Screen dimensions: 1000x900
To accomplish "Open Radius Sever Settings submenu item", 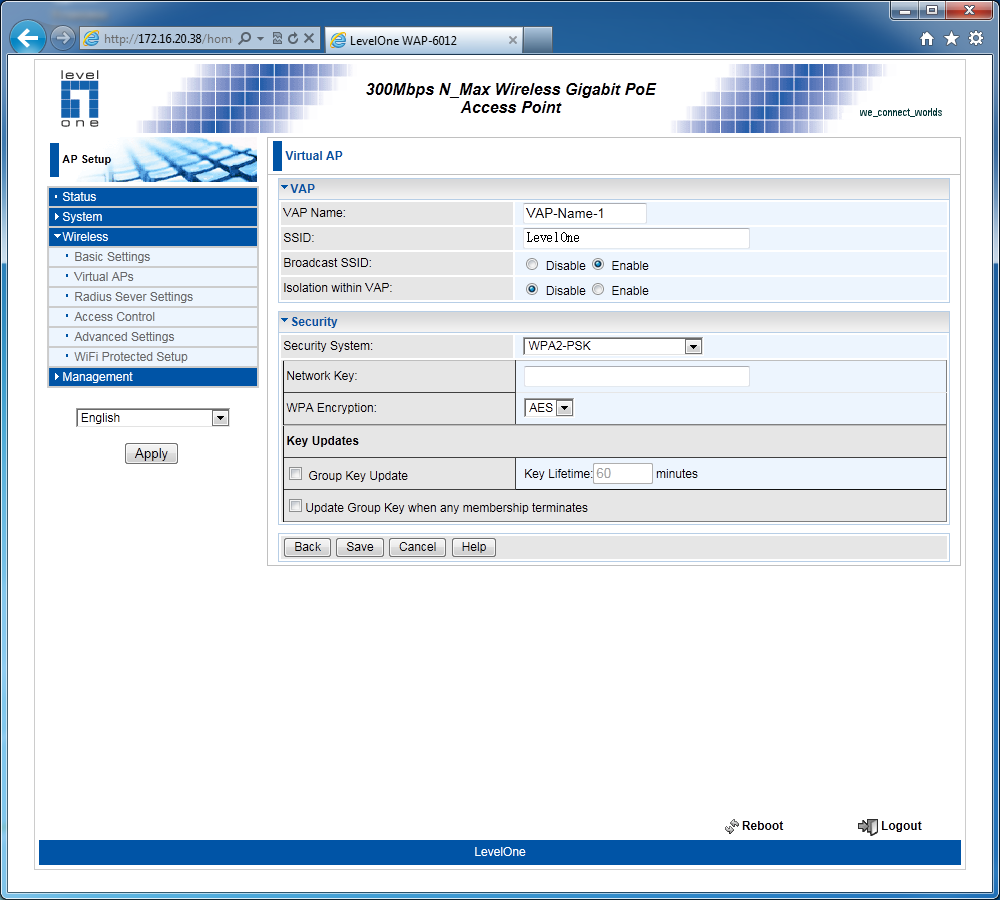I will click(153, 297).
